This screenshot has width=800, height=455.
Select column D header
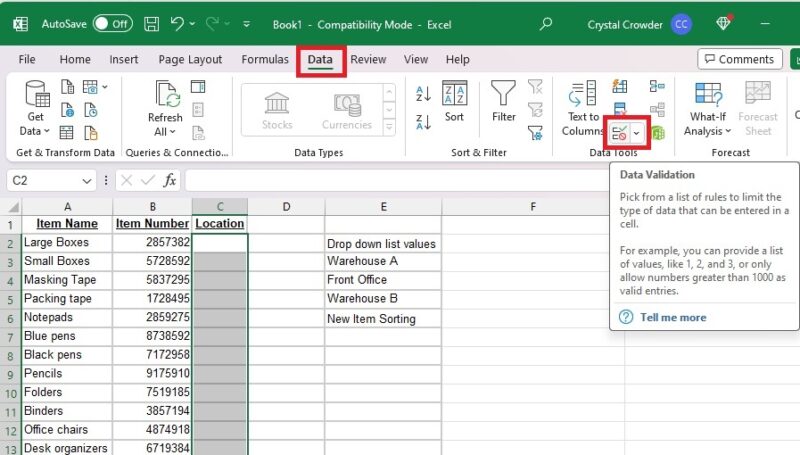click(x=286, y=207)
